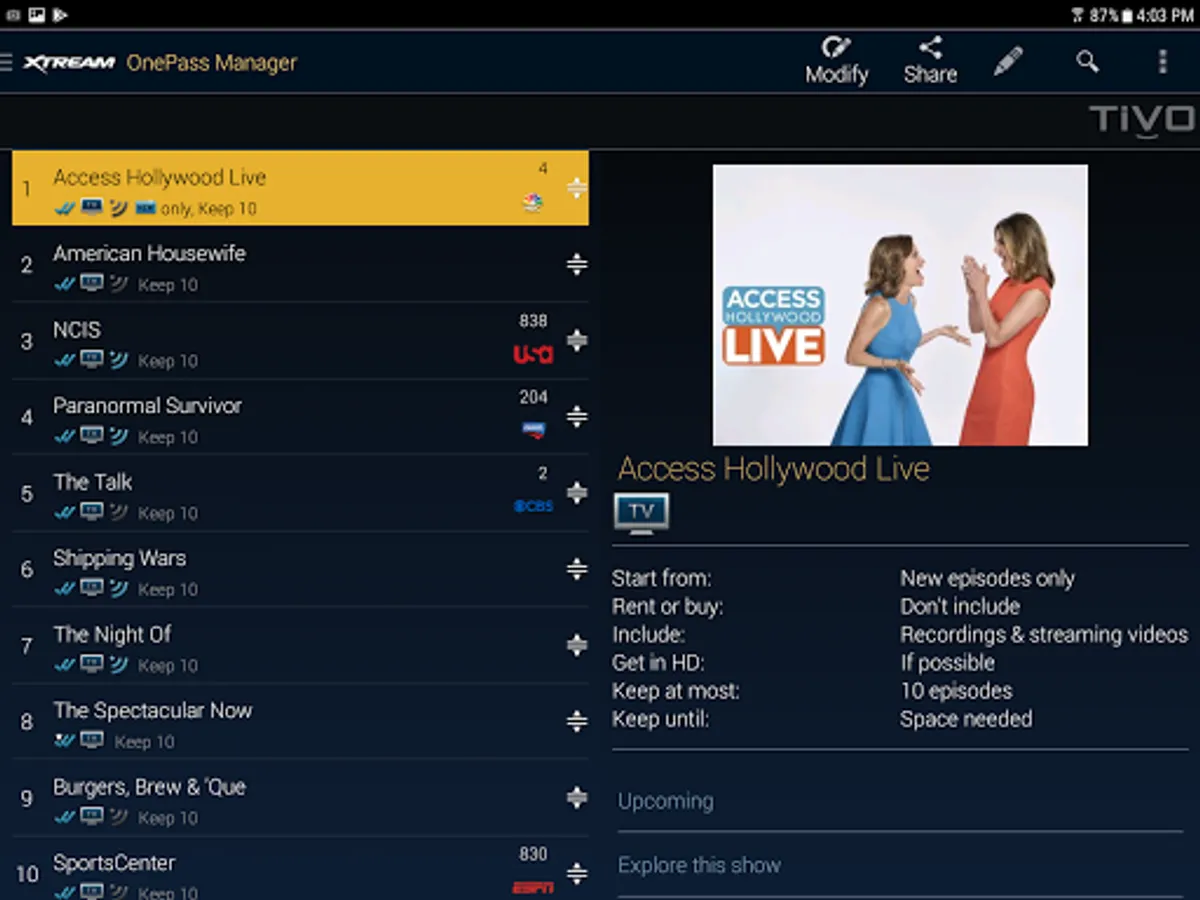The image size is (1200, 900).
Task: Tap the reorder handle for The Talk
Action: (x=576, y=492)
